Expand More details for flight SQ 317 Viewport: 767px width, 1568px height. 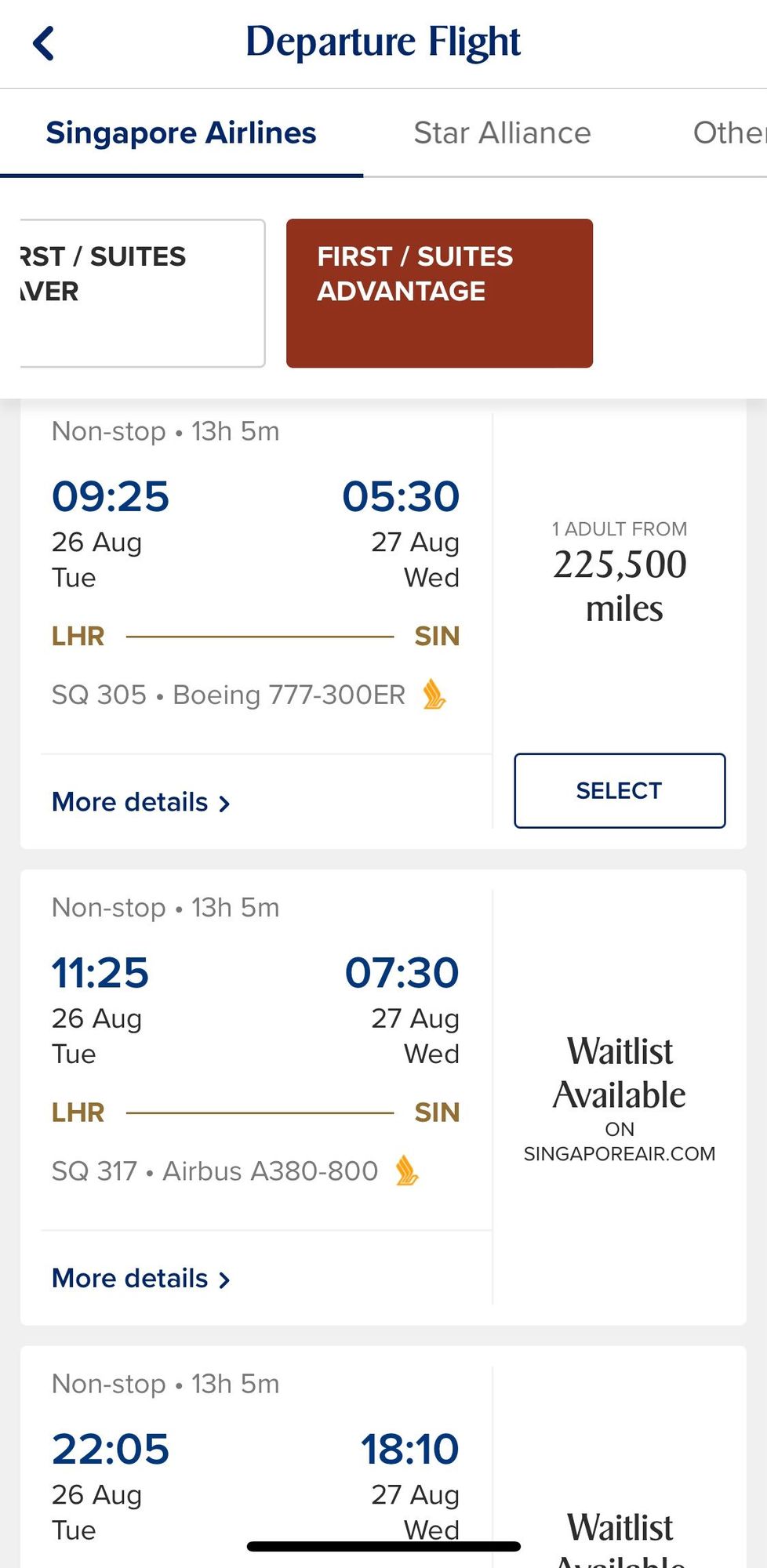(x=130, y=1279)
